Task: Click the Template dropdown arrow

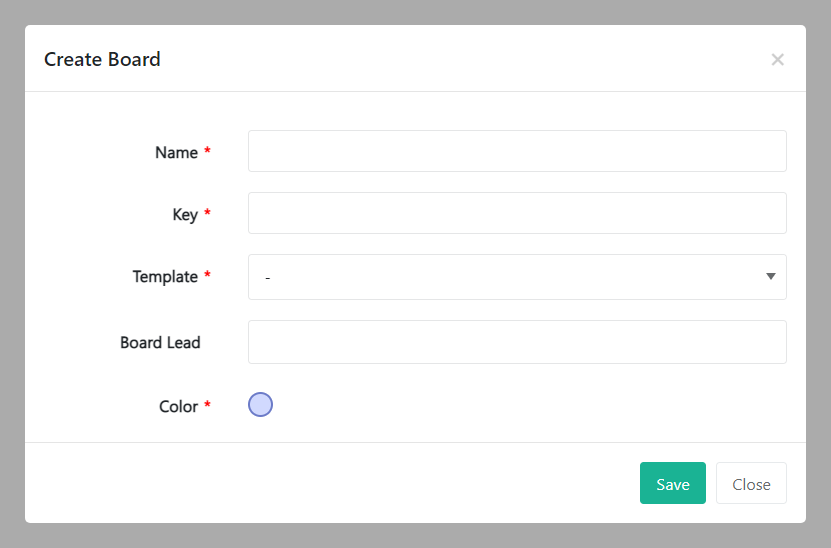Action: point(770,277)
